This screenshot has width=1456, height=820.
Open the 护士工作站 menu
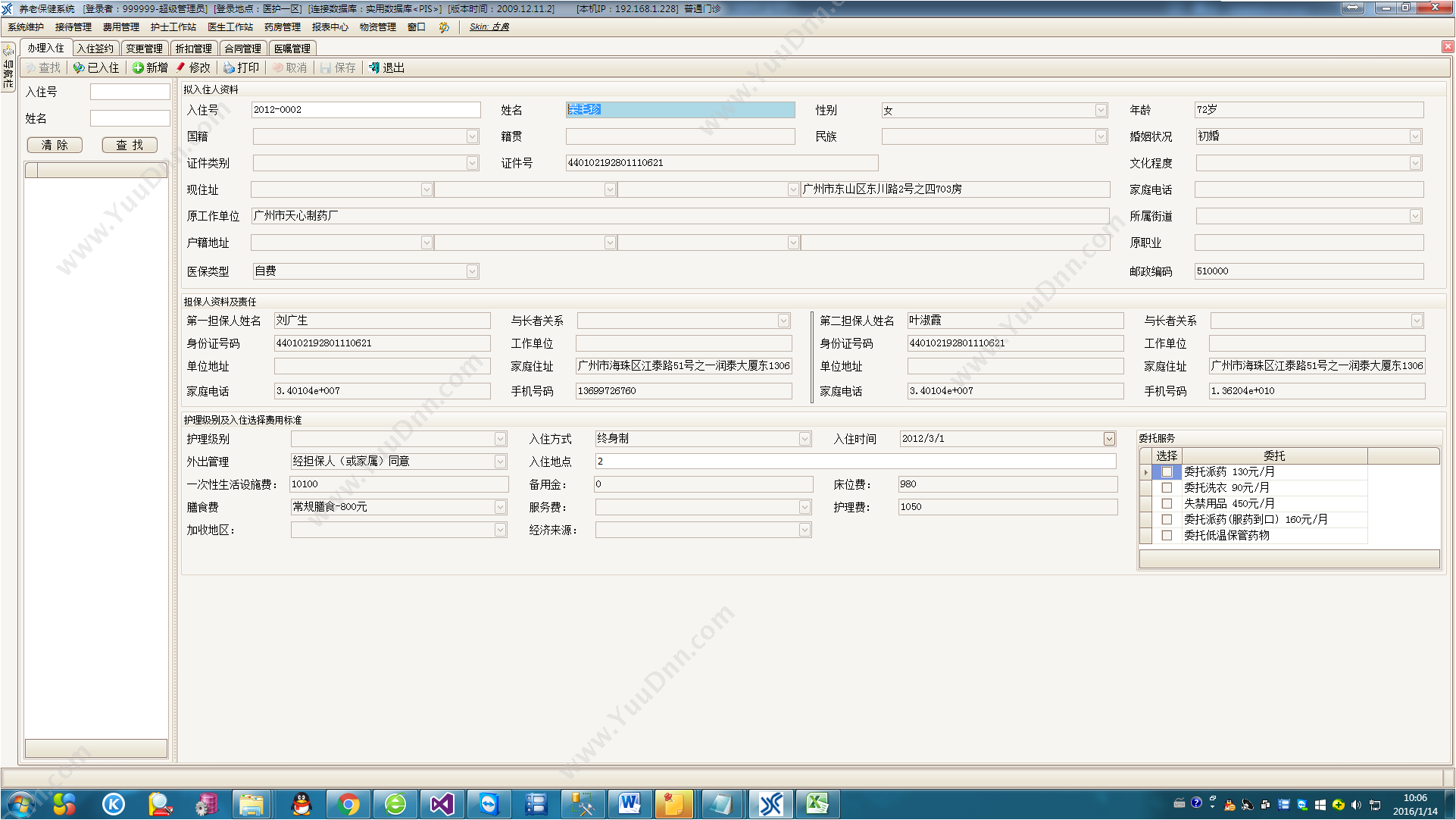point(173,27)
